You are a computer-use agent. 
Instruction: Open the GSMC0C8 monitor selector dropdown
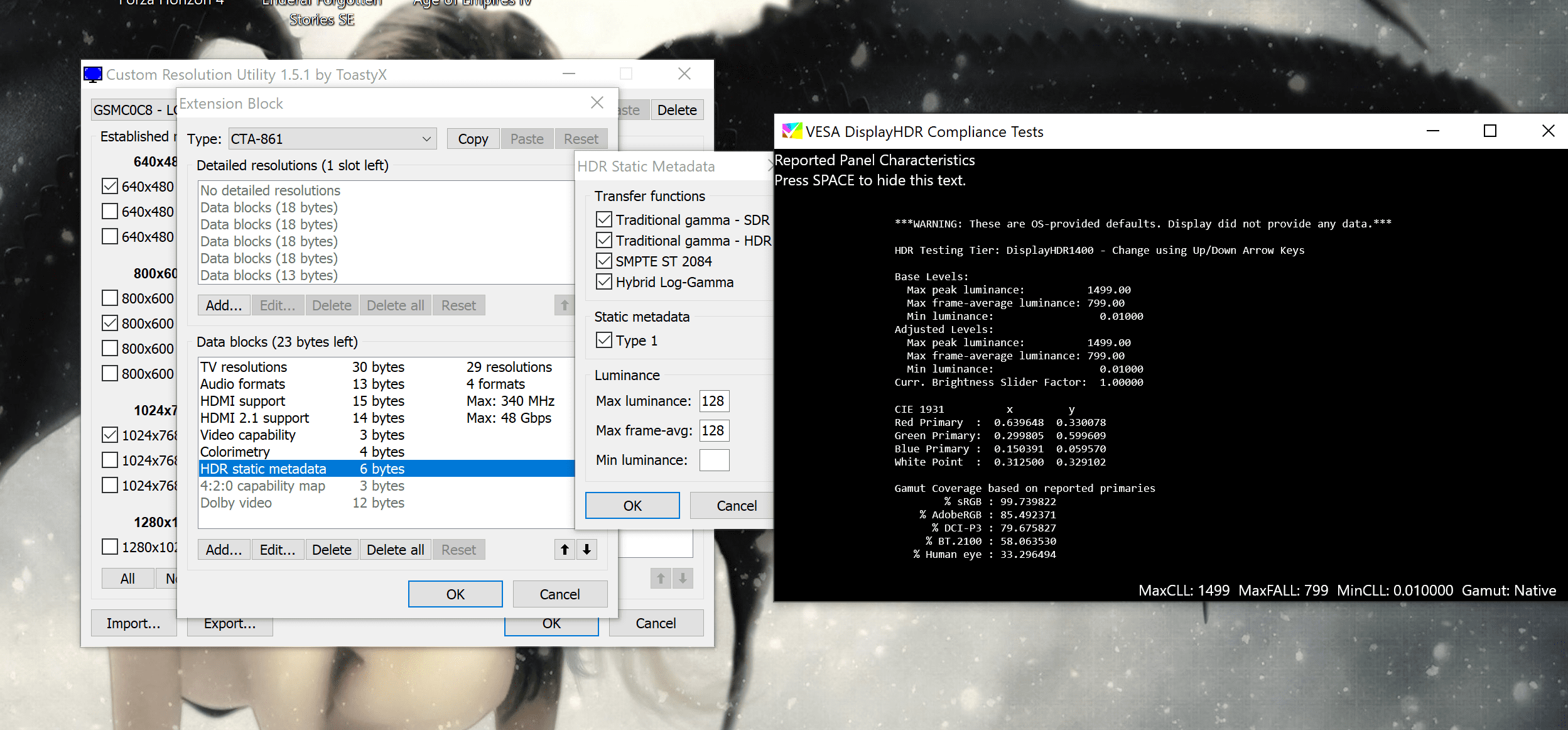point(134,110)
